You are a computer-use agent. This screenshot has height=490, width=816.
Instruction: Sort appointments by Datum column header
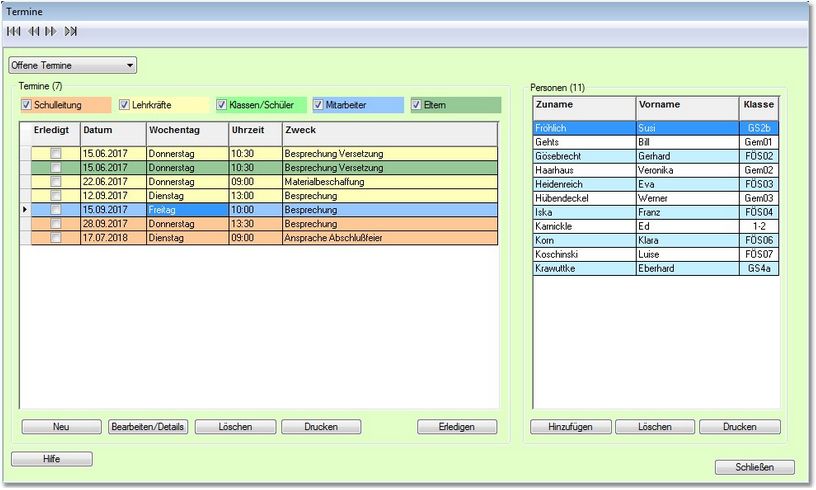(x=112, y=133)
